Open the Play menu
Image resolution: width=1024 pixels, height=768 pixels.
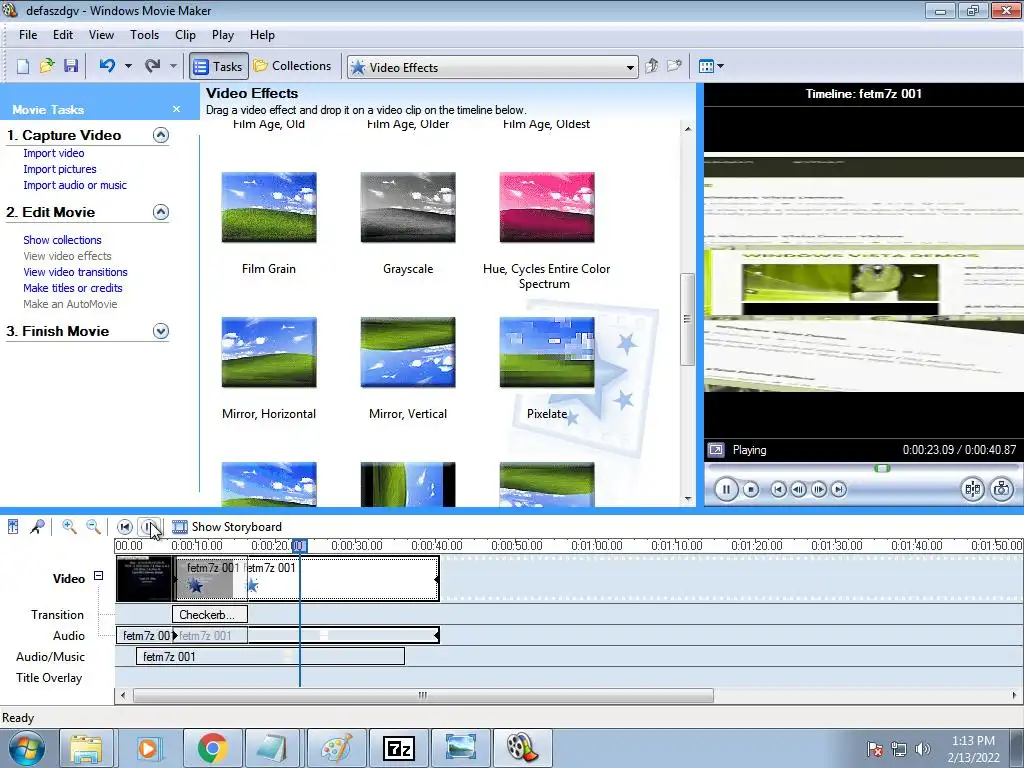coord(223,35)
